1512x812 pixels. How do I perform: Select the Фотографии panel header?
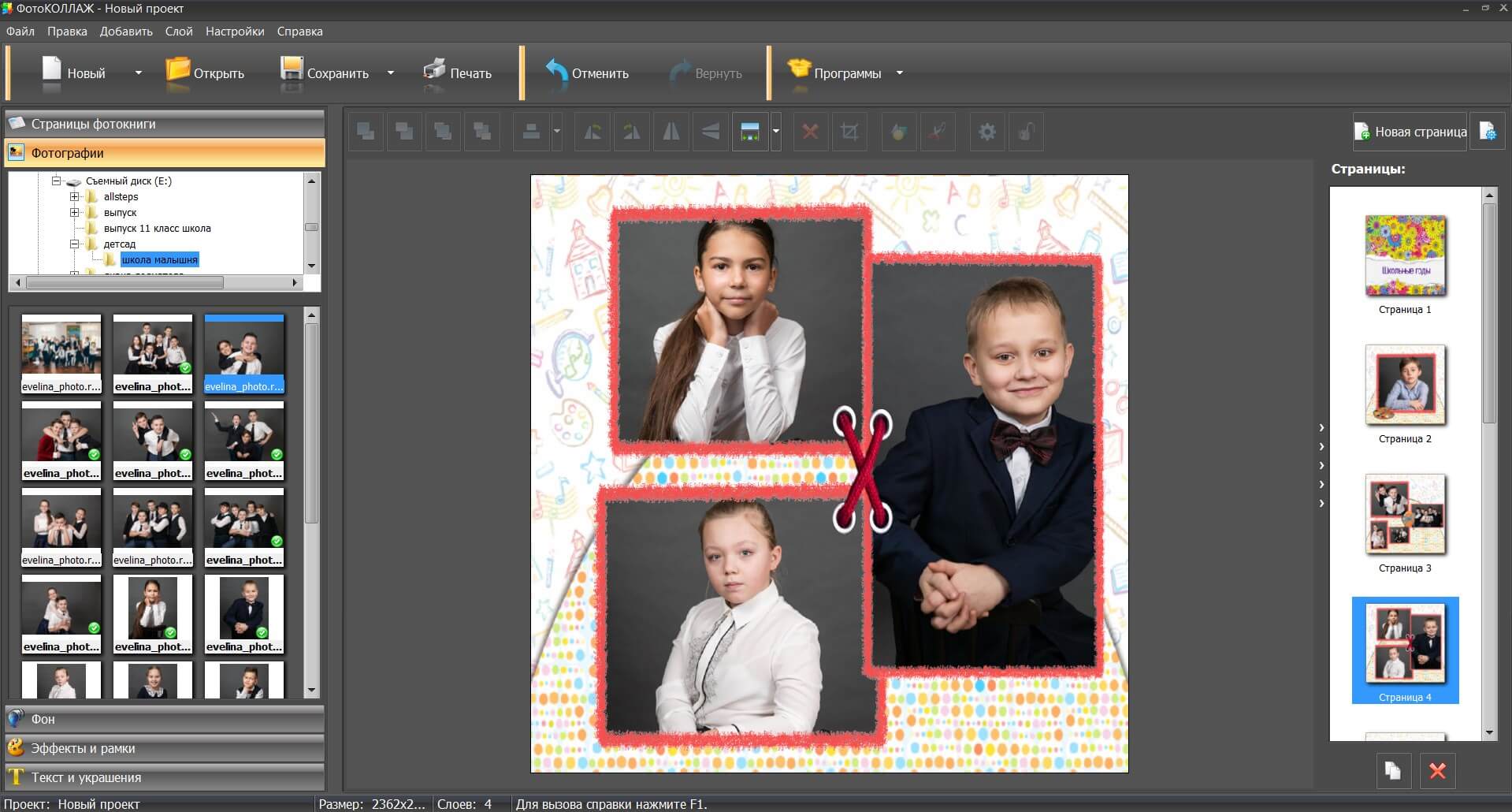[x=165, y=153]
